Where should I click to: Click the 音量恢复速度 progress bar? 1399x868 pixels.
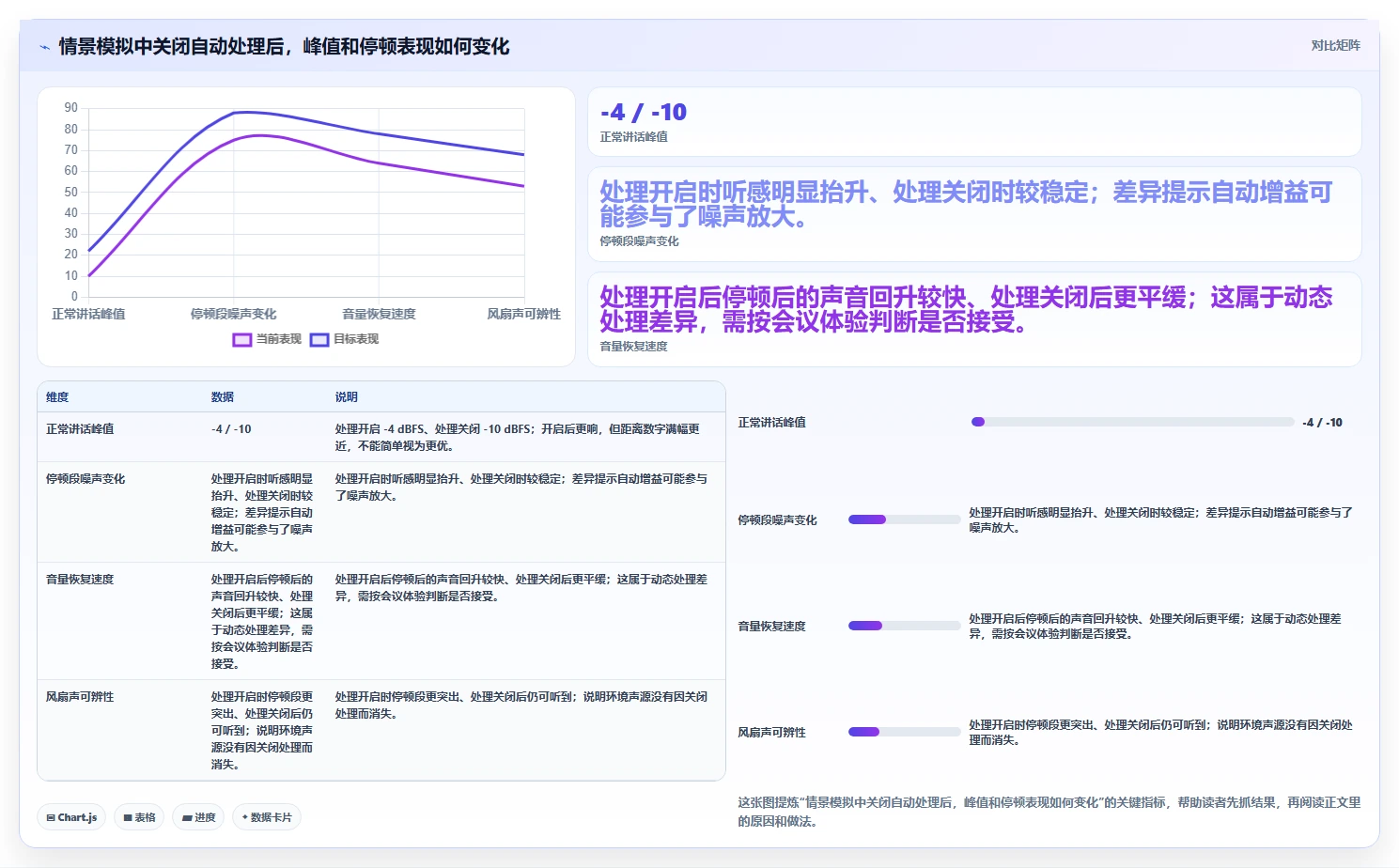[x=905, y=626]
